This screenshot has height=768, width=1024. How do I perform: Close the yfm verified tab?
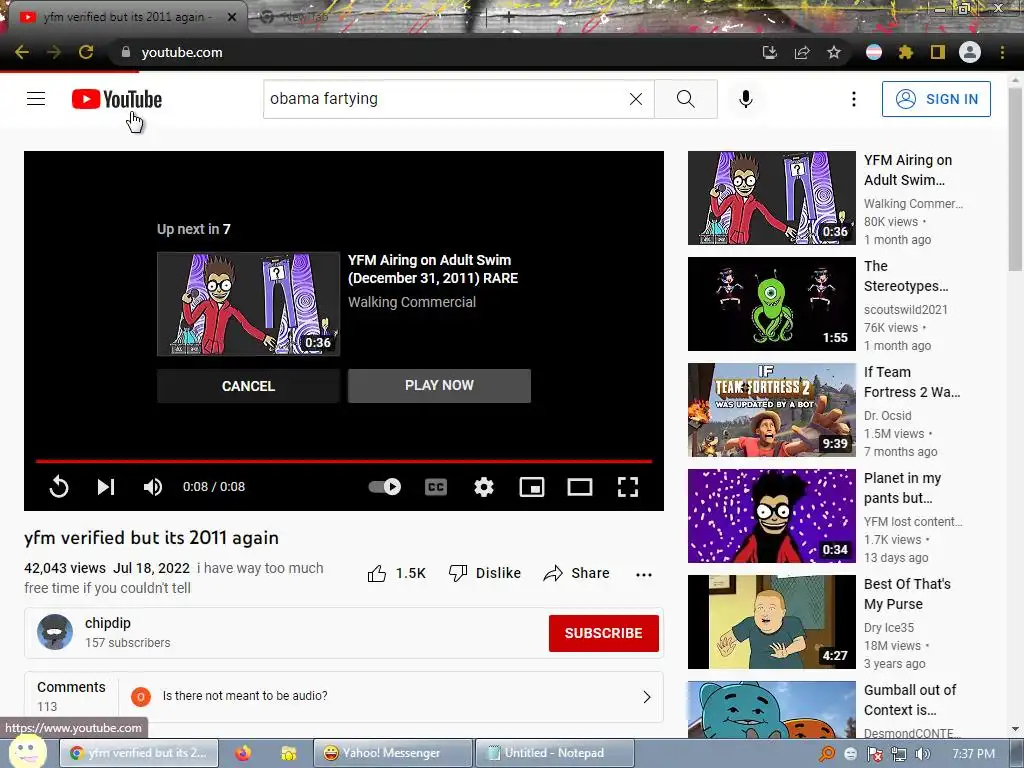click(x=232, y=17)
